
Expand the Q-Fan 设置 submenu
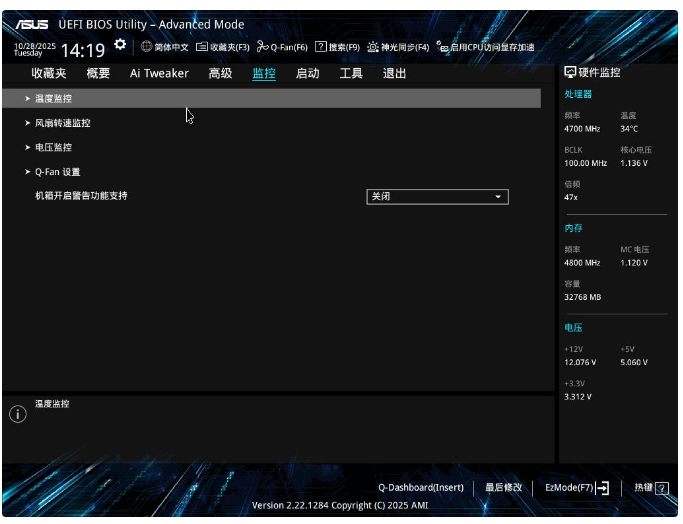57,172
